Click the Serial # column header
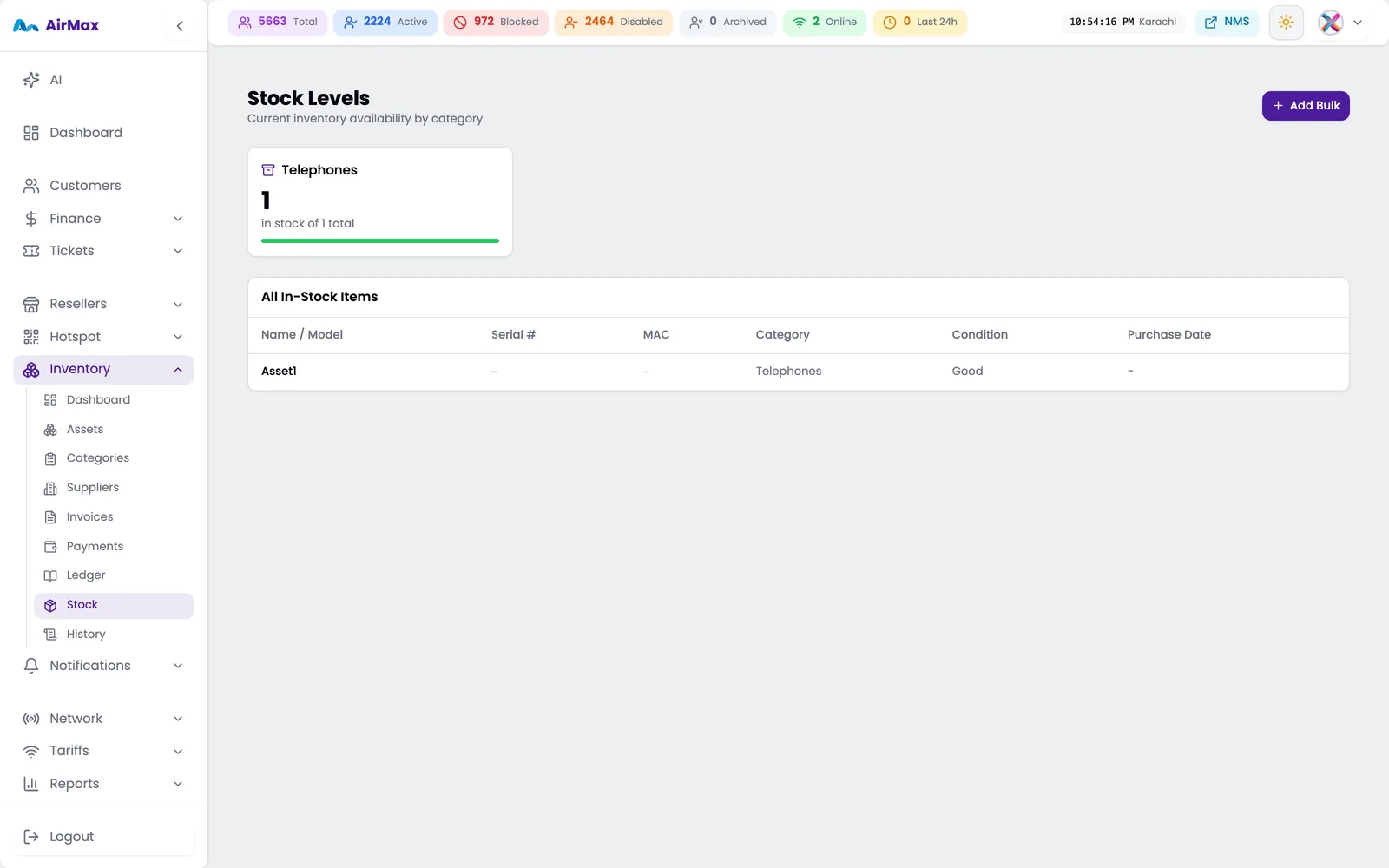The height and width of the screenshot is (868, 1389). 513,335
